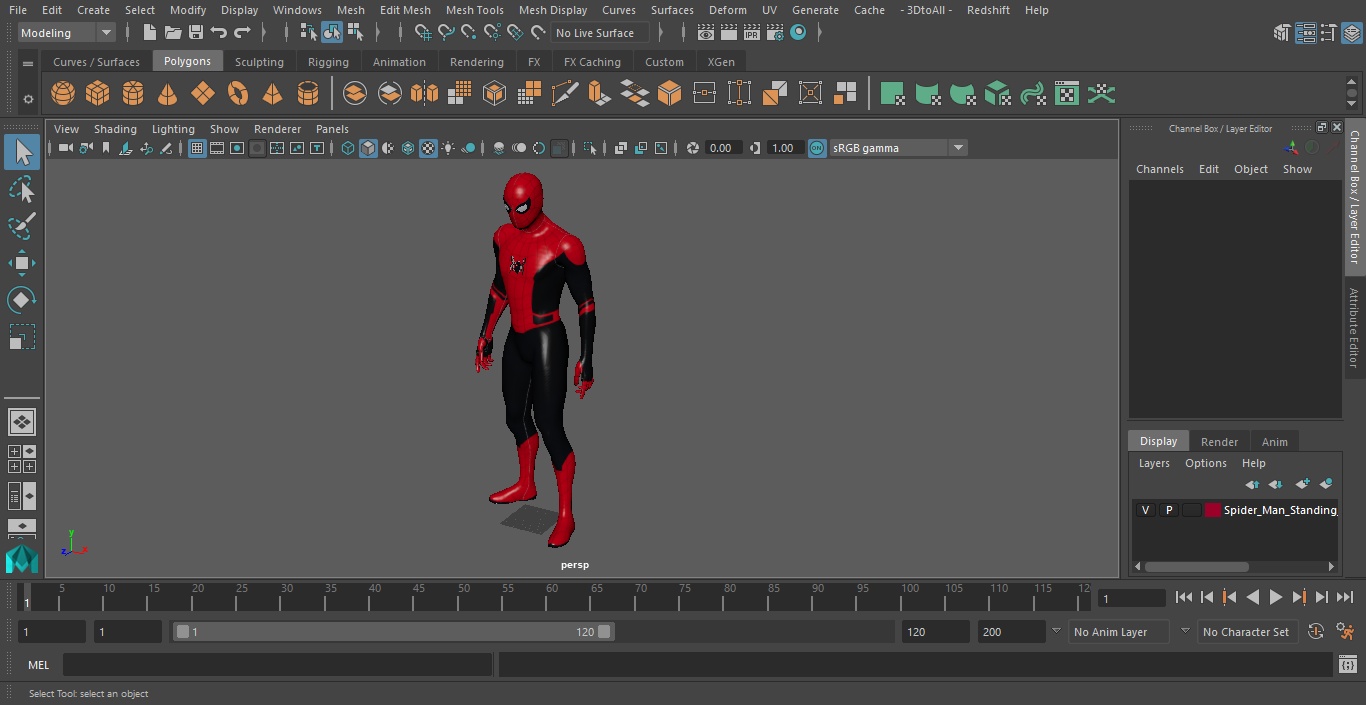This screenshot has height=705, width=1366.
Task: Click the Mirror geometry shelf icon
Action: click(424, 94)
